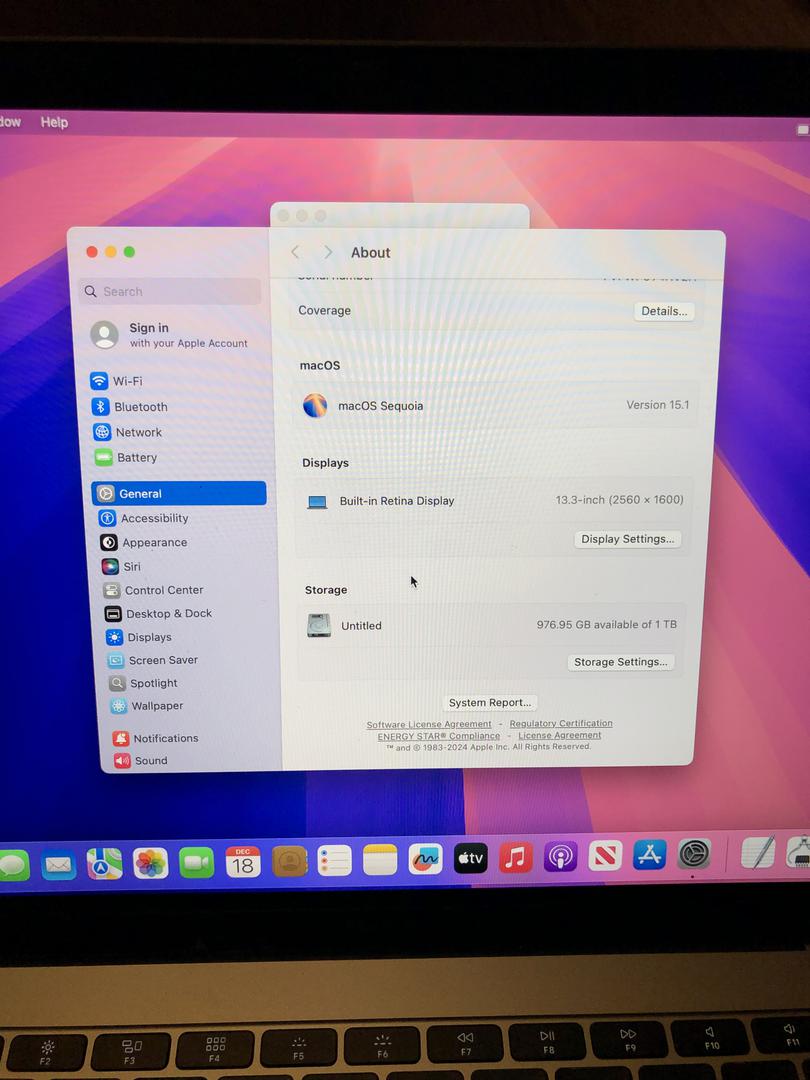Click the Search field in sidebar
Screen dimensions: 810x1080
170,291
